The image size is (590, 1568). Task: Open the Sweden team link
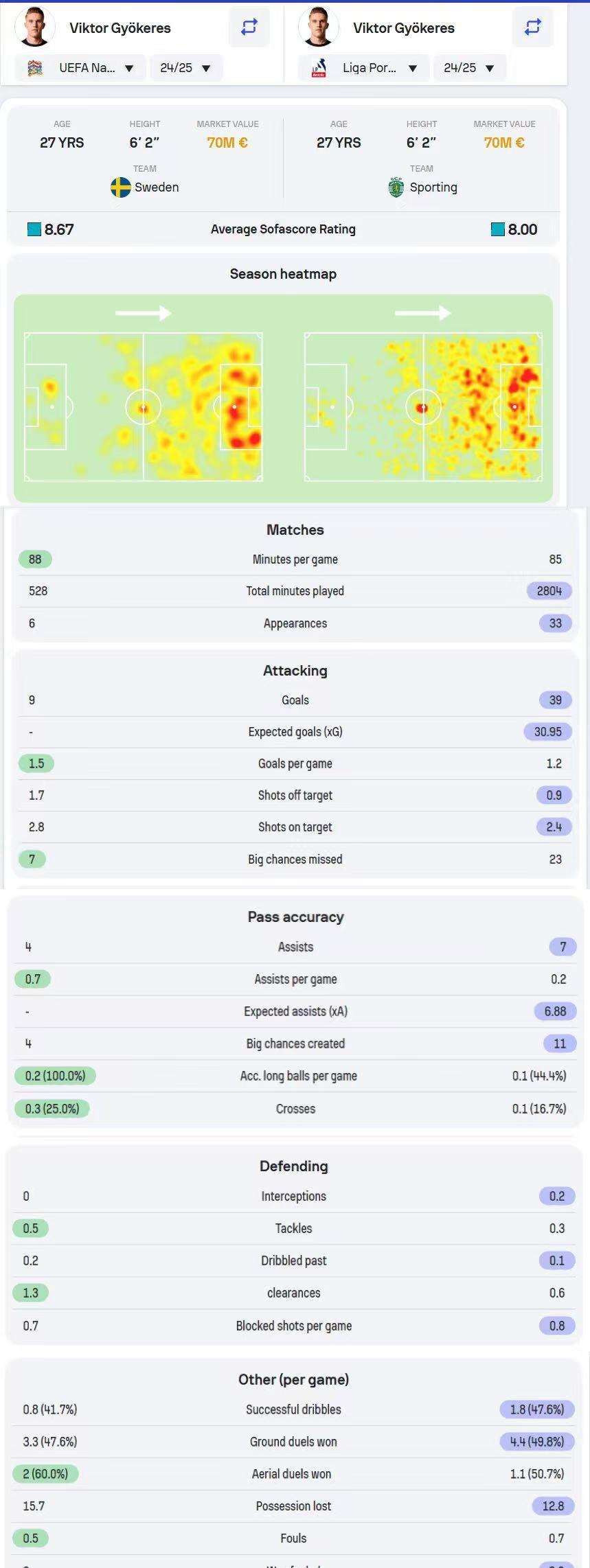click(145, 187)
